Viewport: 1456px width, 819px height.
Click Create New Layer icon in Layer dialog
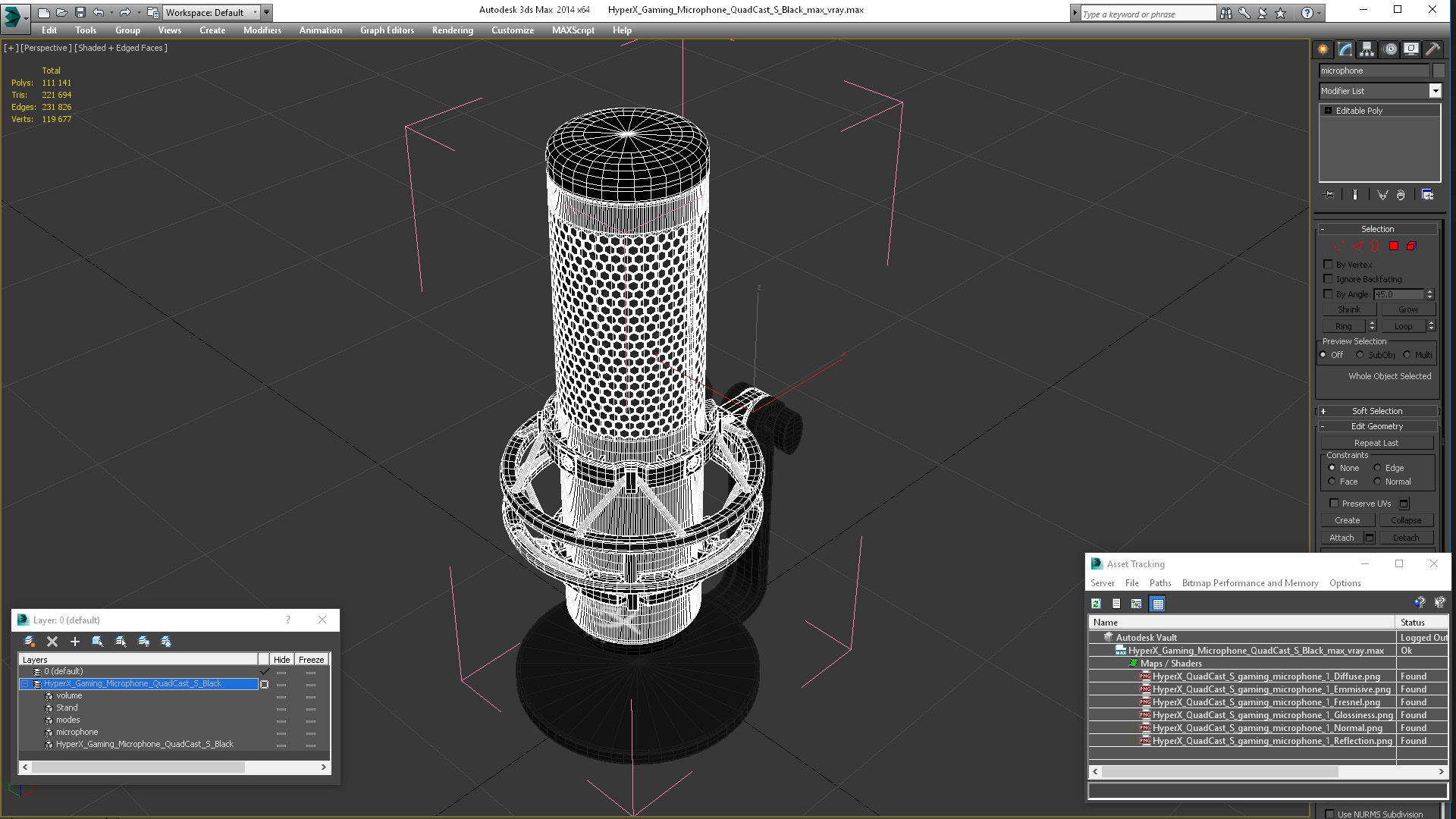(30, 642)
